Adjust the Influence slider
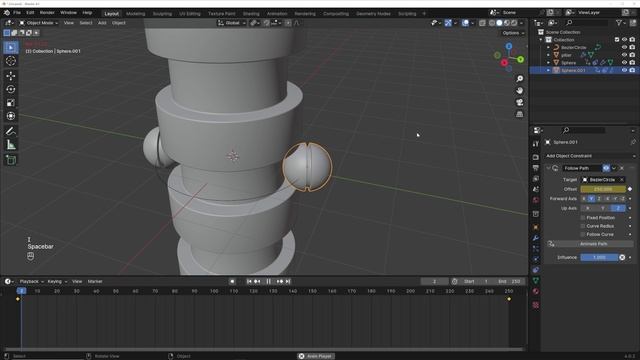This screenshot has width=640, height=360. [x=599, y=258]
